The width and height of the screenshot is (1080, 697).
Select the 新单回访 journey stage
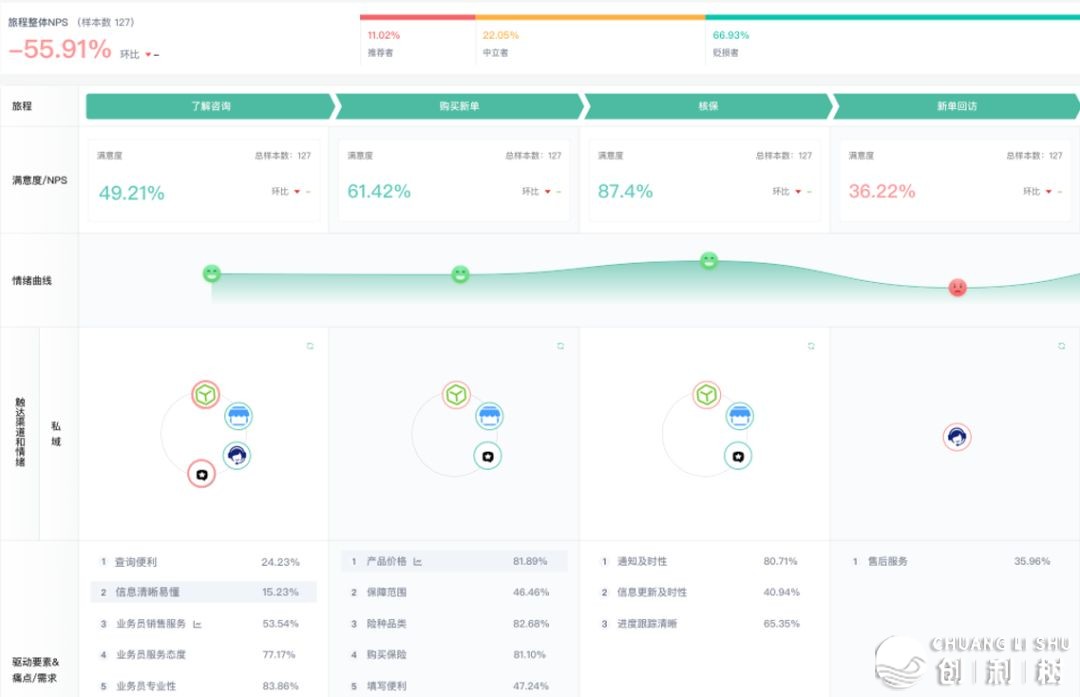pyautogui.click(x=956, y=106)
